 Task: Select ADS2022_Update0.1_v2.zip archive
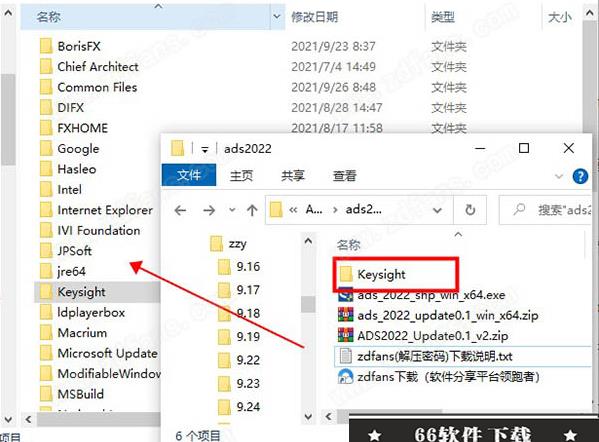click(423, 336)
